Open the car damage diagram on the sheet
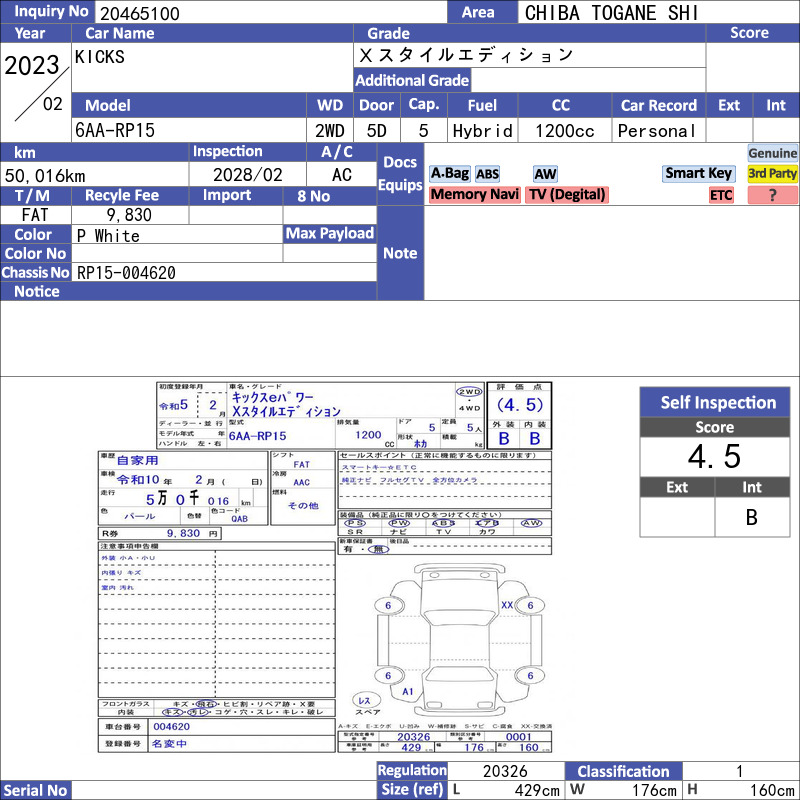This screenshot has width=800, height=800. pos(459,640)
